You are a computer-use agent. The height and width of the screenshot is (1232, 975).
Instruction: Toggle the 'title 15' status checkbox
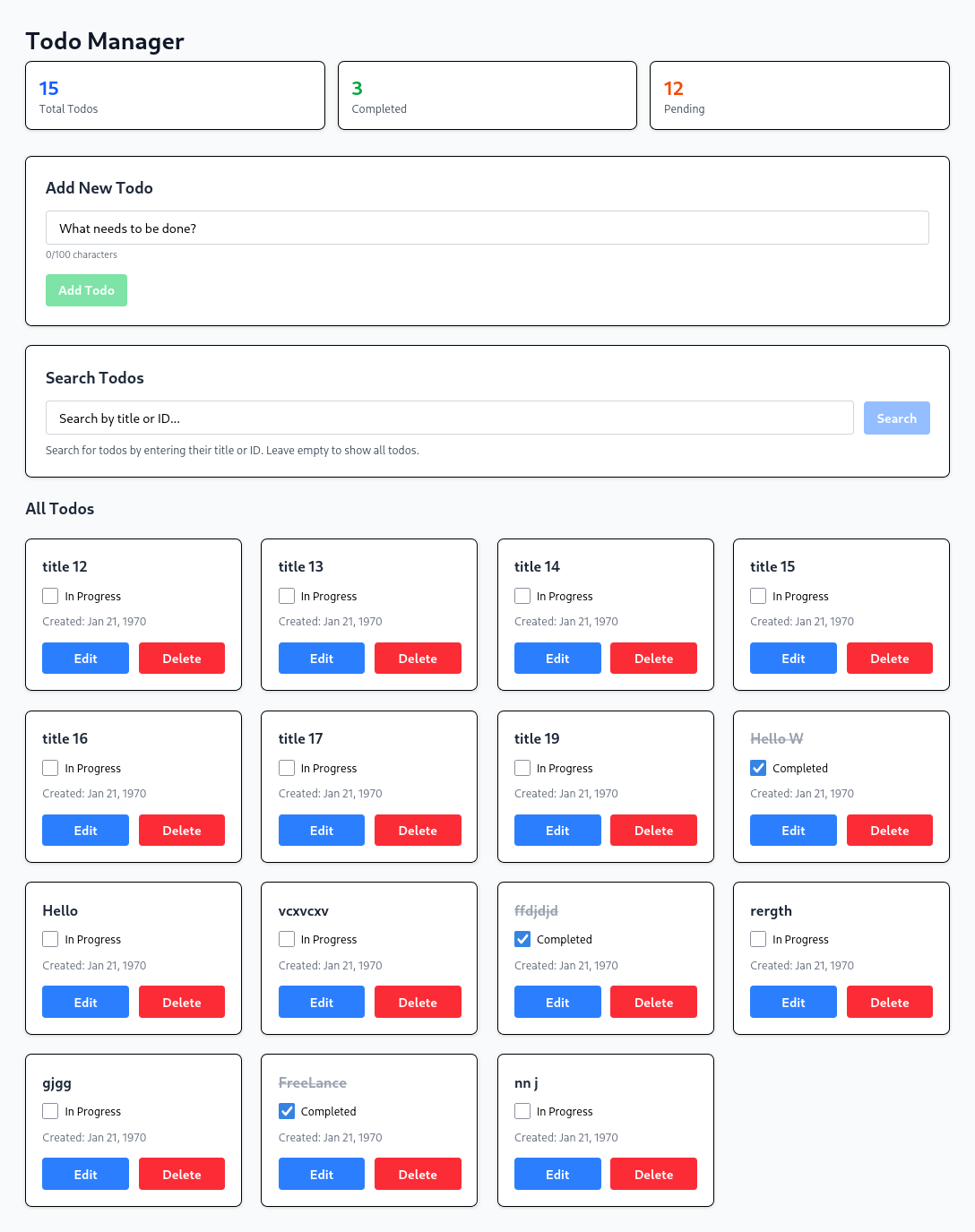[758, 596]
